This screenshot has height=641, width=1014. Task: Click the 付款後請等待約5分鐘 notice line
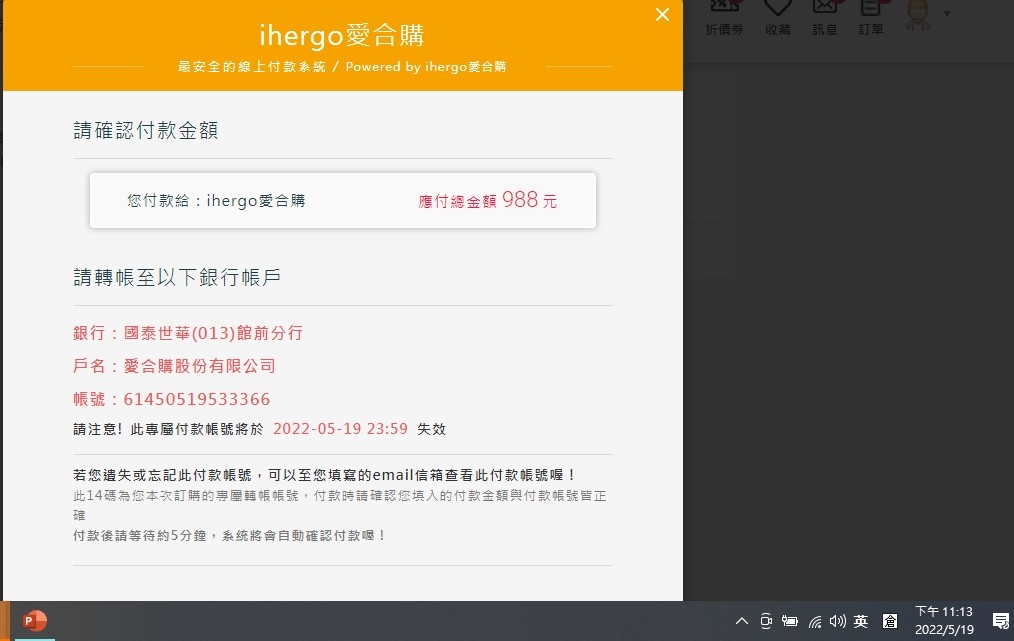click(230, 536)
